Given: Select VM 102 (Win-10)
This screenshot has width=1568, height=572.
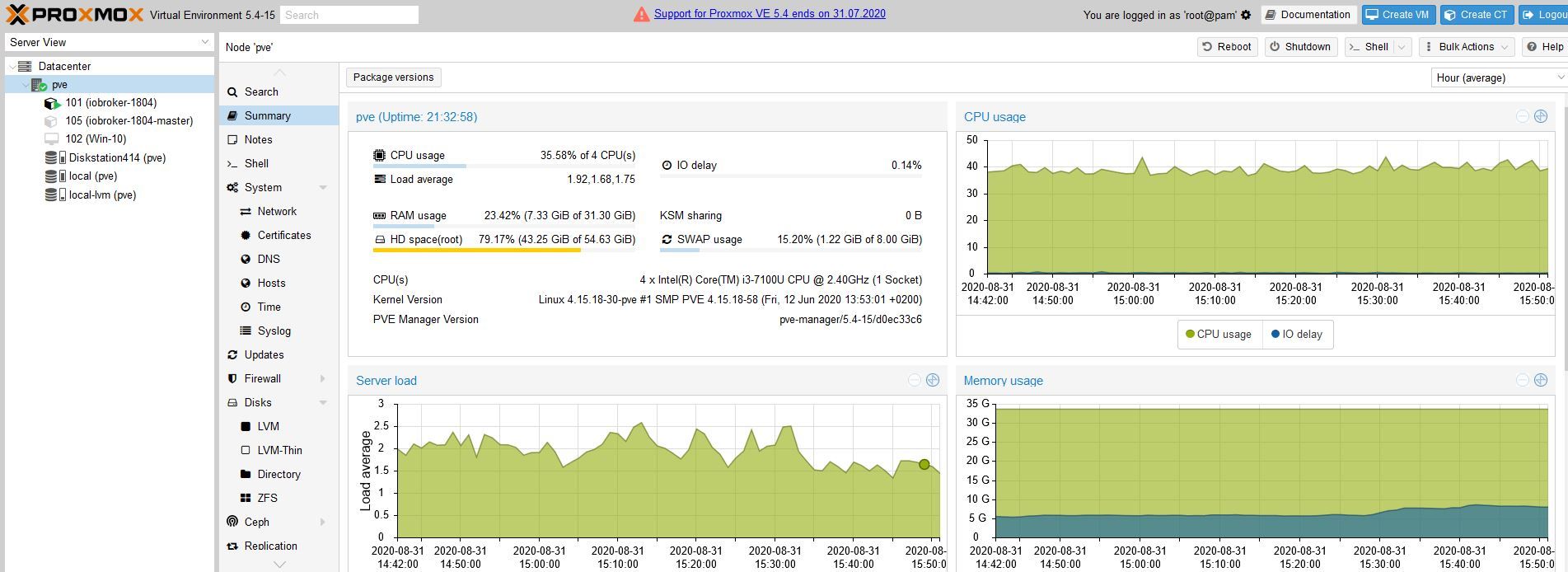Looking at the screenshot, I should click(96, 138).
